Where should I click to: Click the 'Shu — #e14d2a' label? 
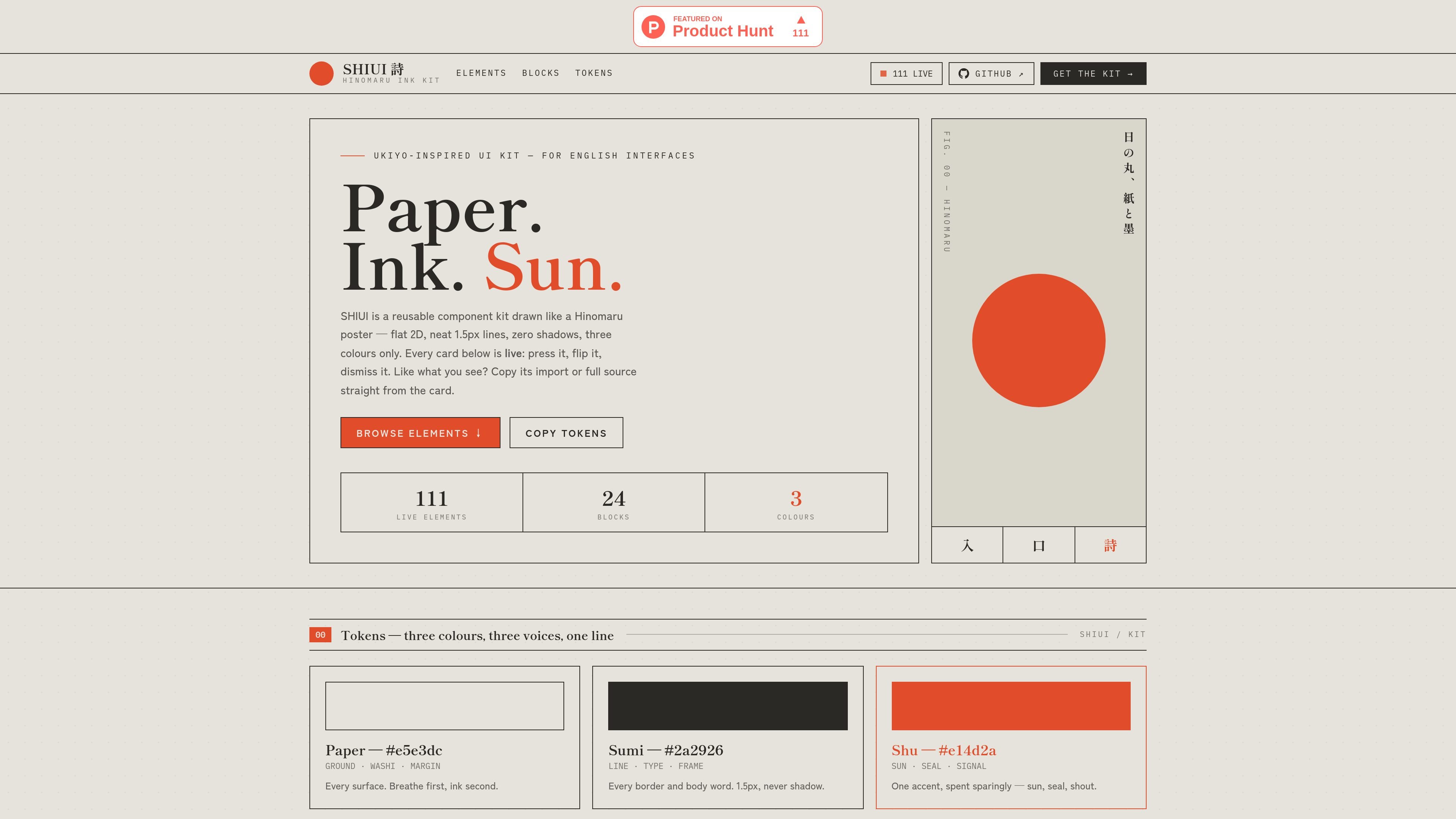(943, 750)
